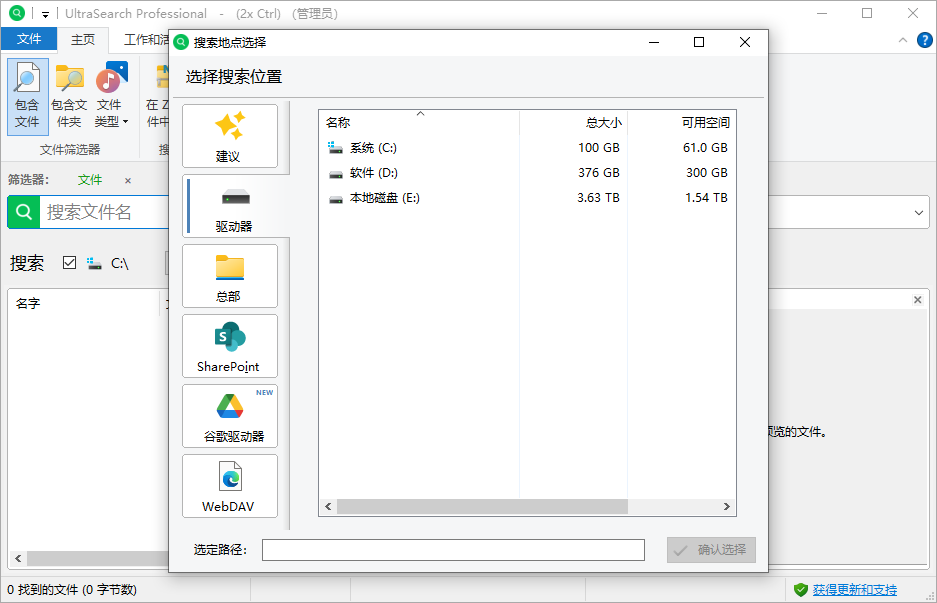Image resolution: width=937 pixels, height=603 pixels.
Task: Open the 谷歌驱动器 (Google Drive) option
Action: (x=229, y=416)
